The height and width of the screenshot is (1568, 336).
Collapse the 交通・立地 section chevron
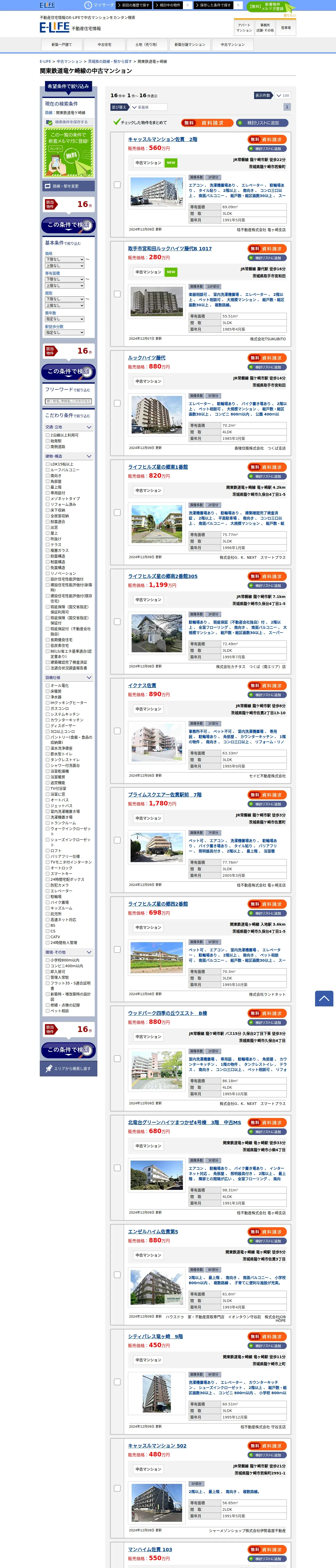click(89, 427)
